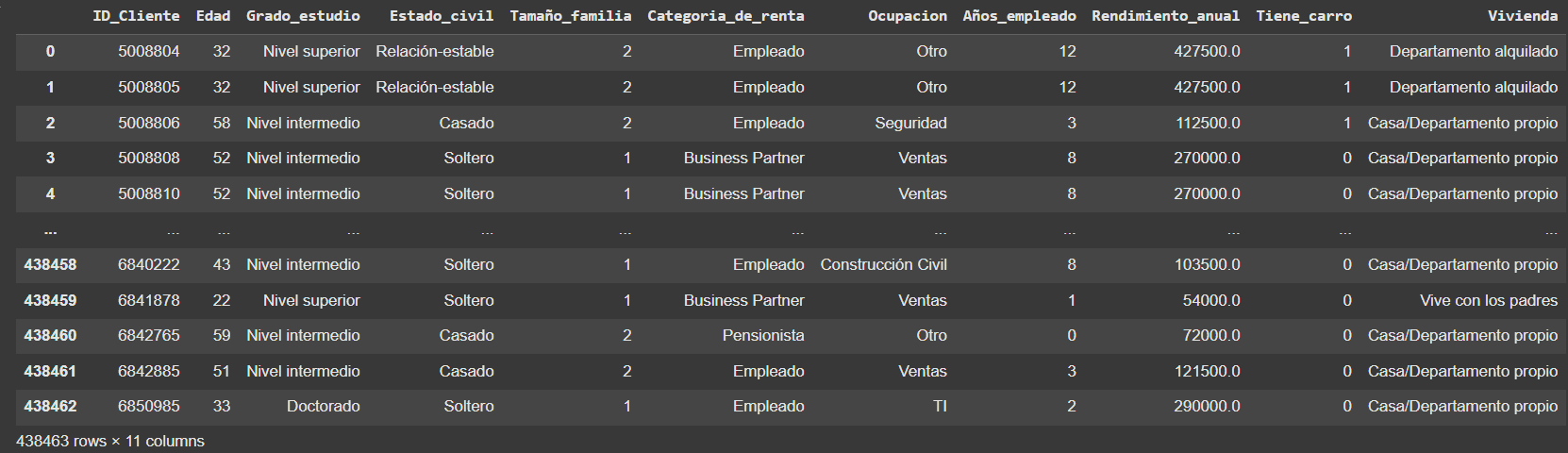Select the Tiene_carro column header

[1304, 16]
